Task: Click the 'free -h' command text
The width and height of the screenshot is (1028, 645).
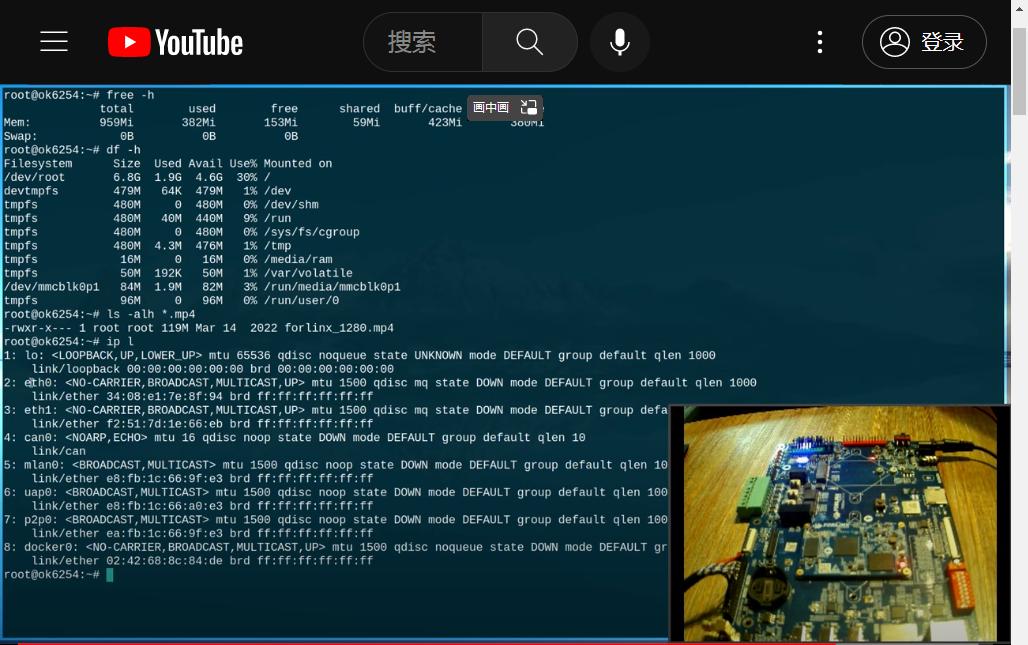Action: (x=130, y=95)
